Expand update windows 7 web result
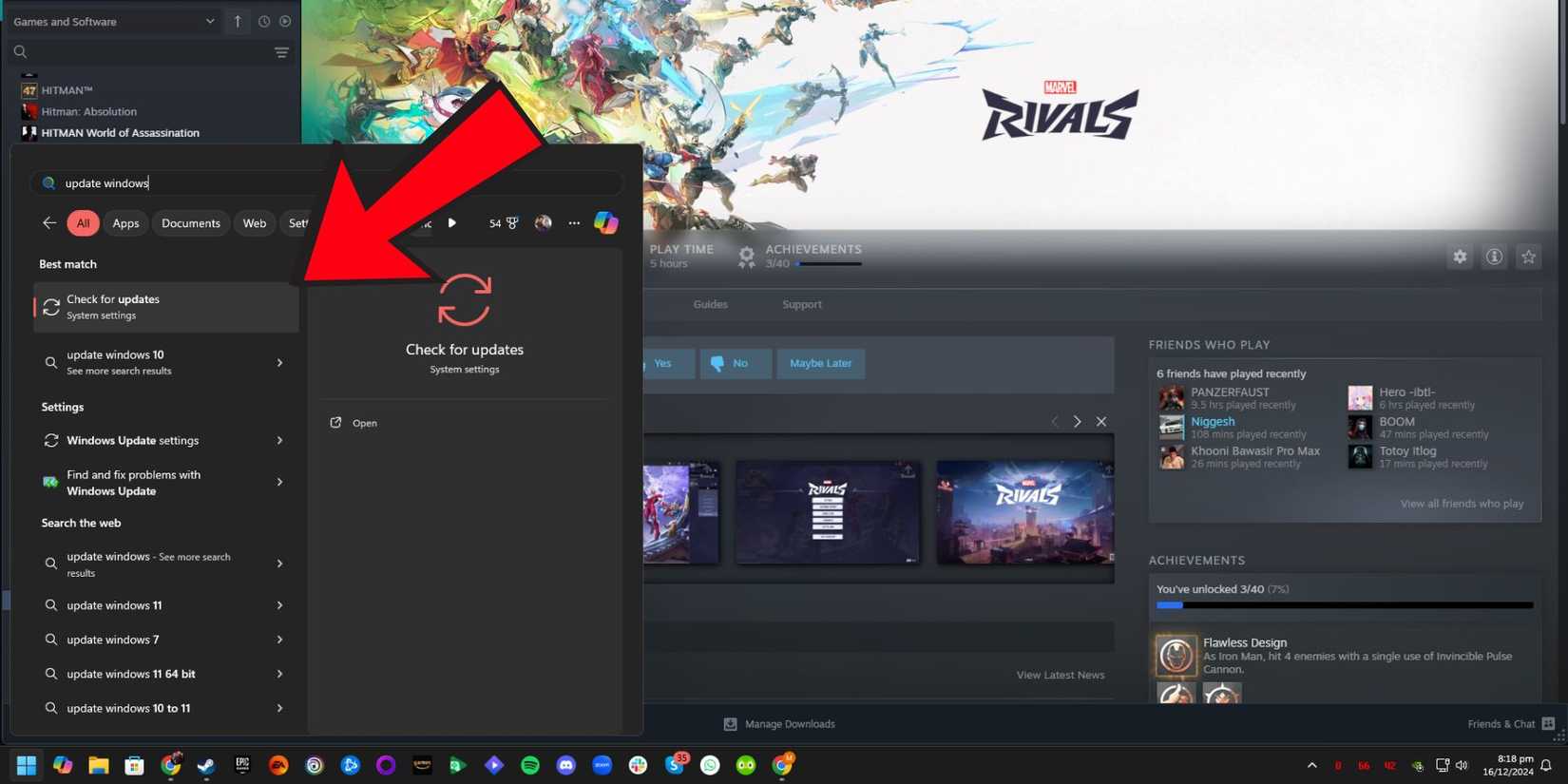The height and width of the screenshot is (784, 1568). [x=279, y=640]
